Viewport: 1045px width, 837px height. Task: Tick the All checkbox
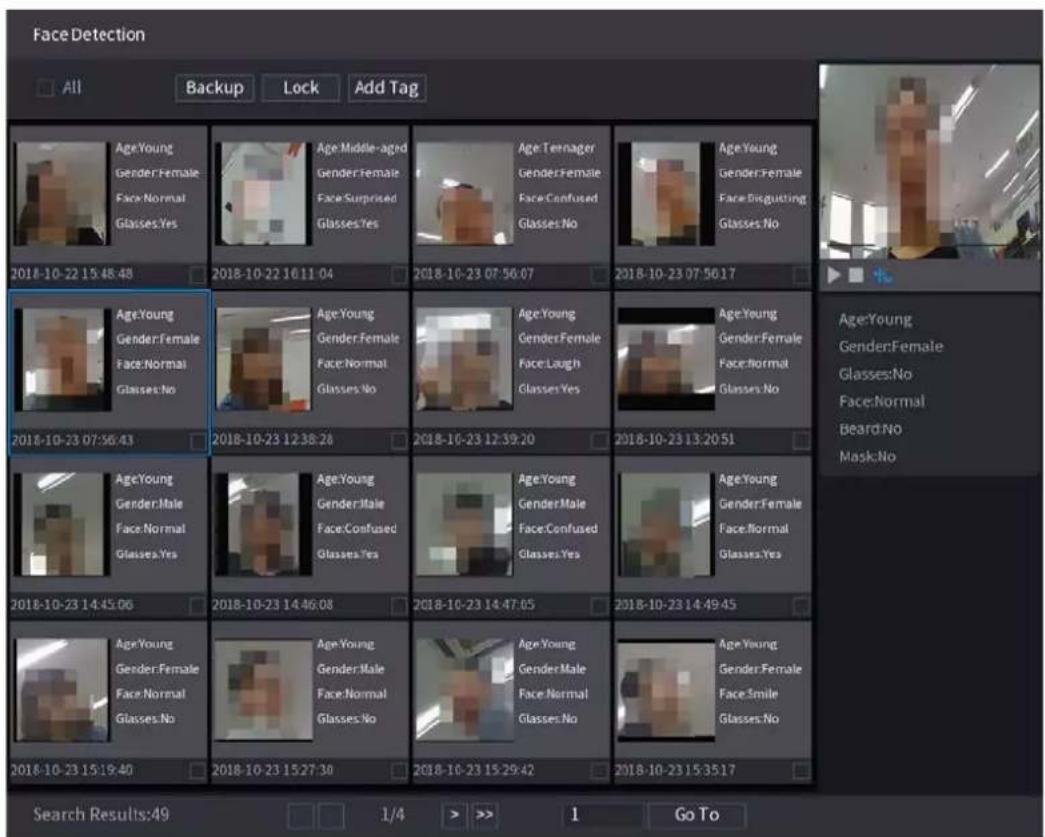pos(45,87)
